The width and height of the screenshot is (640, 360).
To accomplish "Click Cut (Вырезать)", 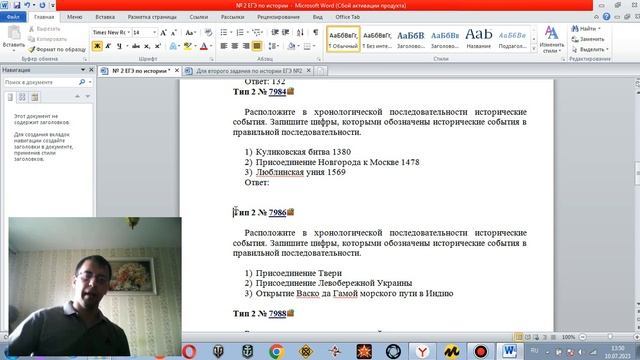I will (x=44, y=29).
